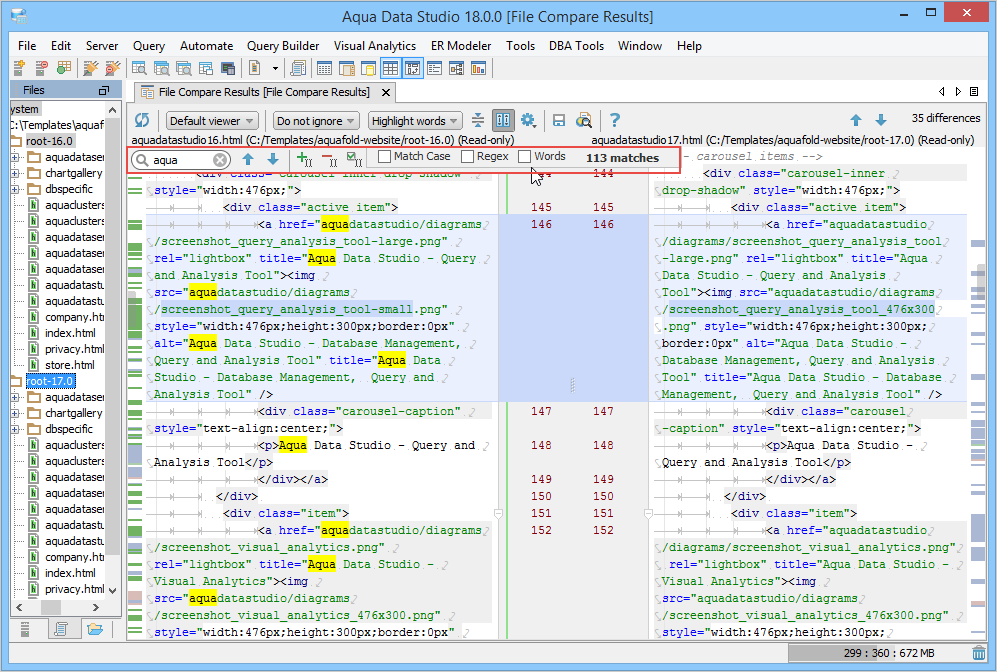Click the save icon in compare toolbar
Screen dimensions: 997x672
(559, 121)
